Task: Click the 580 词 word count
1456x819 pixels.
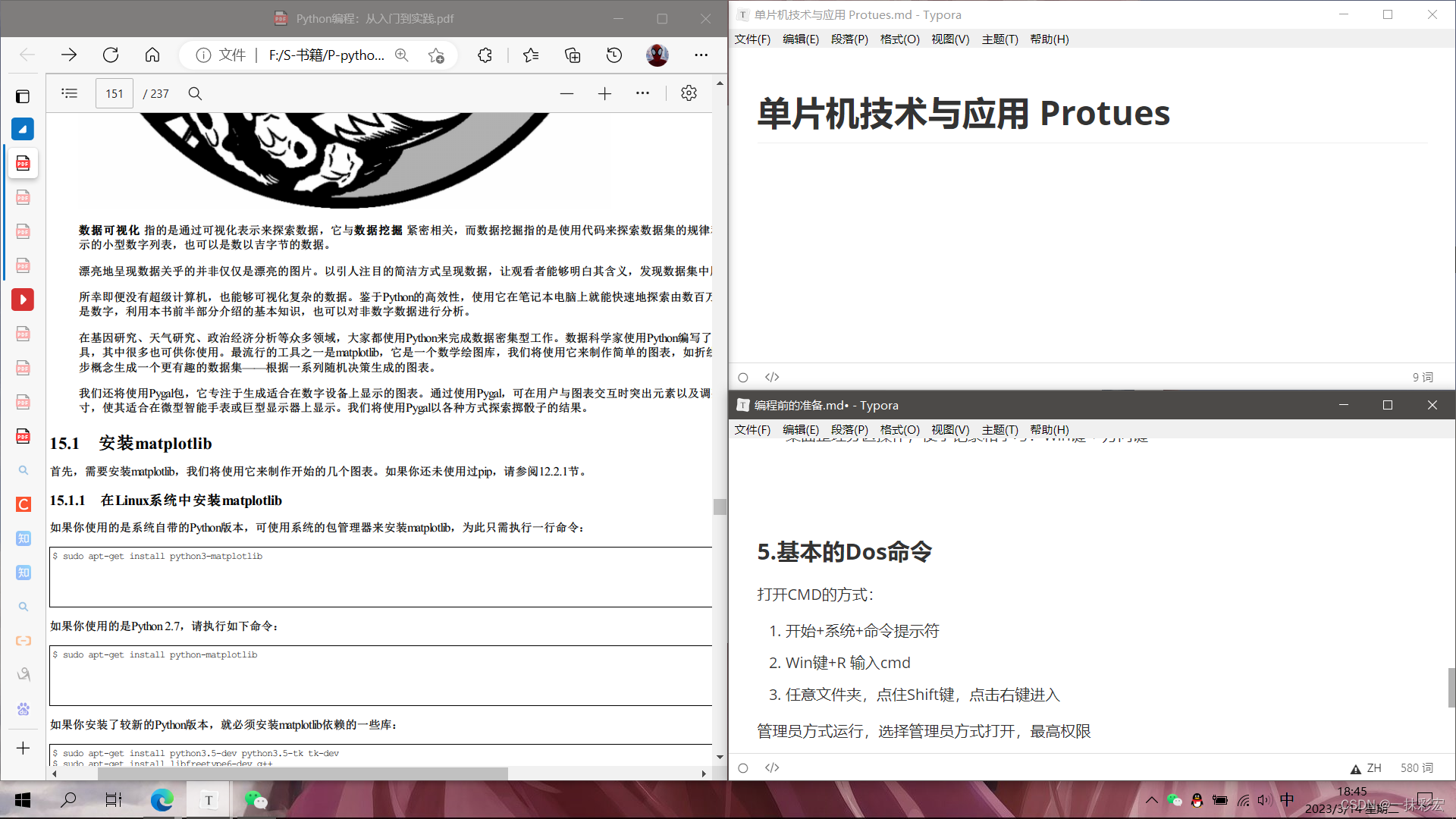Action: (x=1417, y=768)
